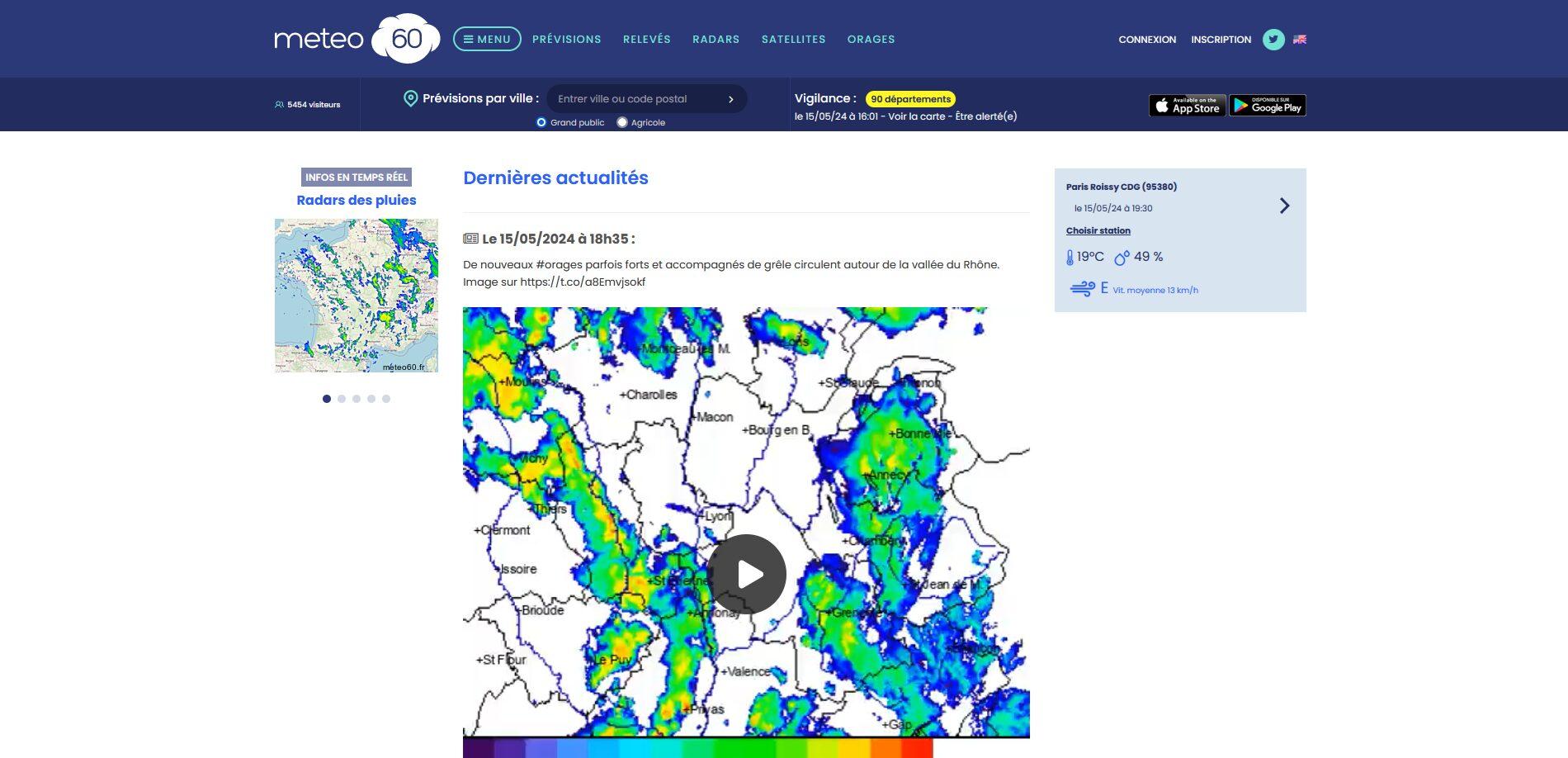Switch language via the British flag icon
The width and height of the screenshot is (1568, 758).
pos(1300,39)
